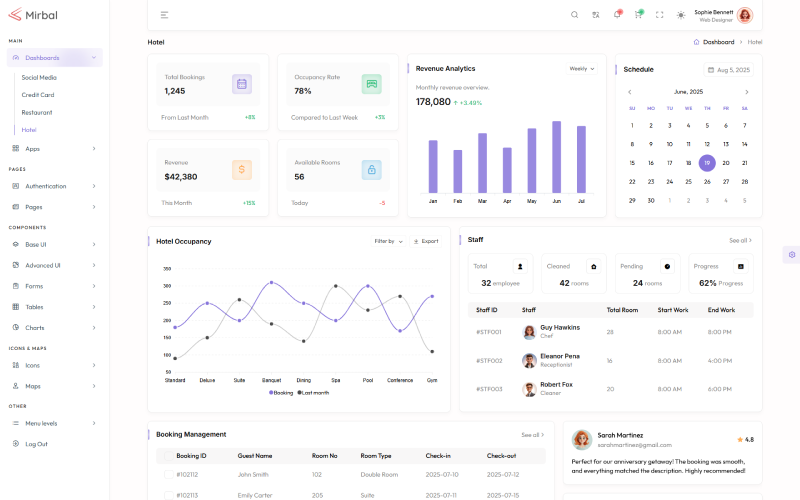Open the notifications bell
The width and height of the screenshot is (800, 500).
point(617,15)
